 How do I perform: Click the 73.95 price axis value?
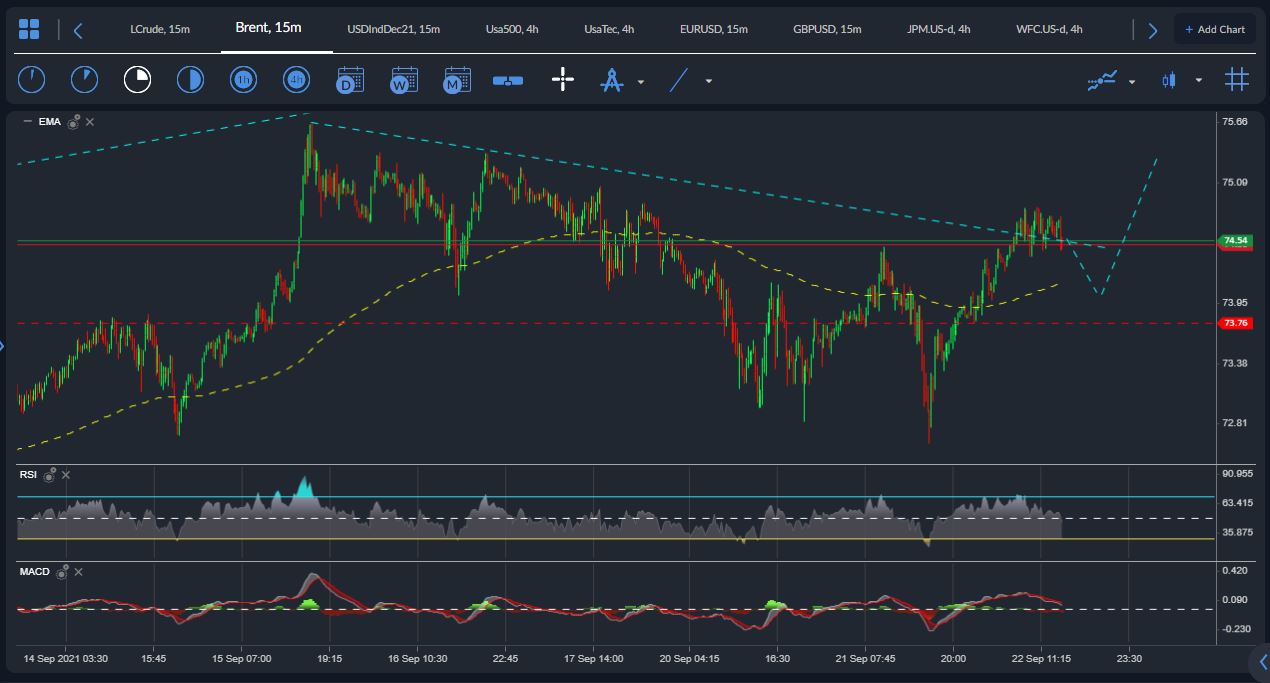pyautogui.click(x=1234, y=303)
